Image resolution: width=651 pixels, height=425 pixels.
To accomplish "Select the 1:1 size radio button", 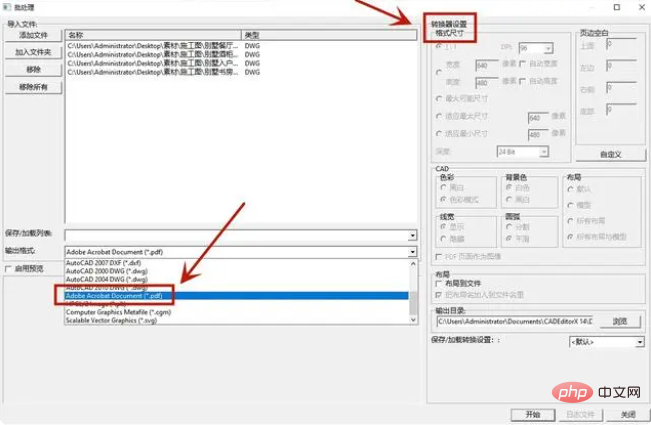I will [439, 47].
